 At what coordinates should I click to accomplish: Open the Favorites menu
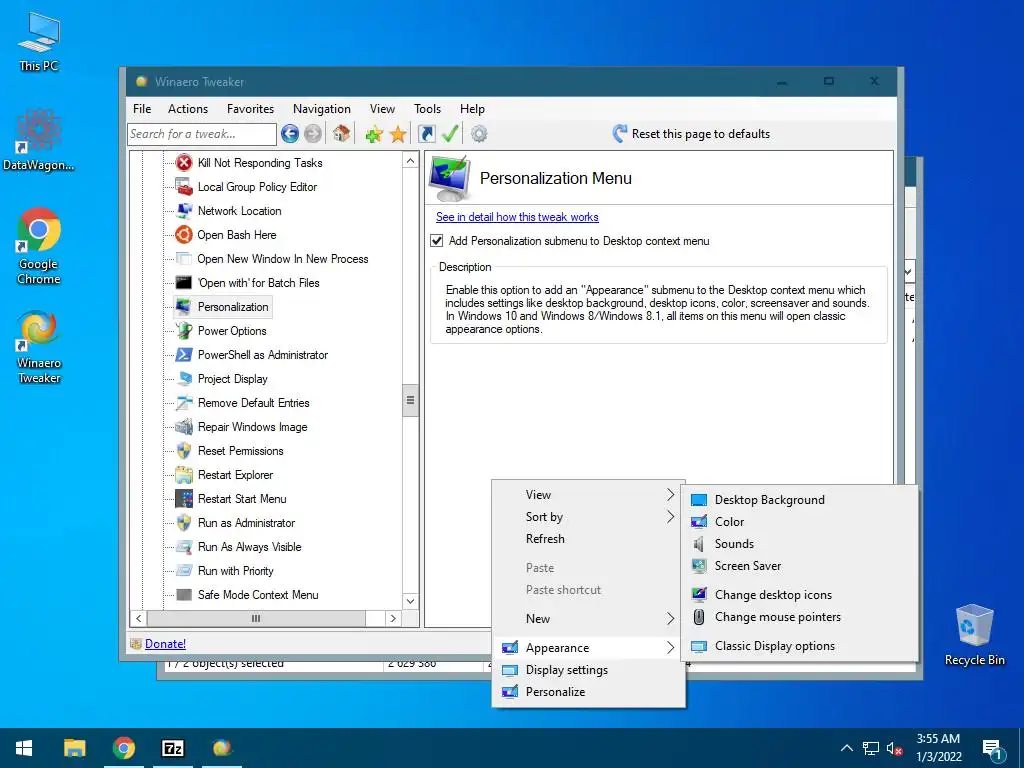(250, 109)
